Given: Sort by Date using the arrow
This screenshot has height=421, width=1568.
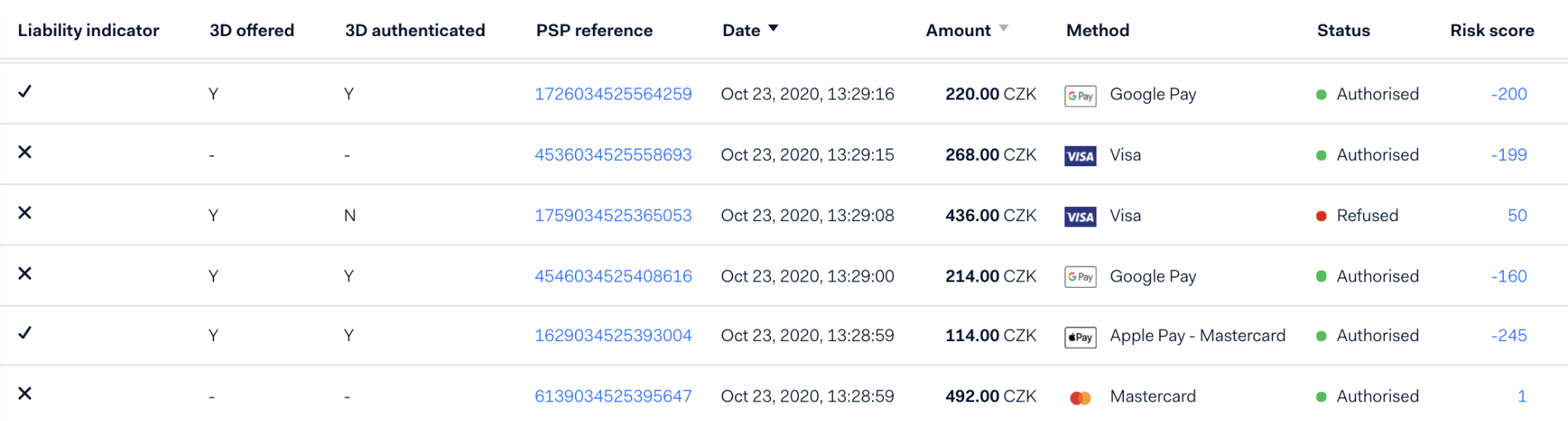Looking at the screenshot, I should point(773,28).
